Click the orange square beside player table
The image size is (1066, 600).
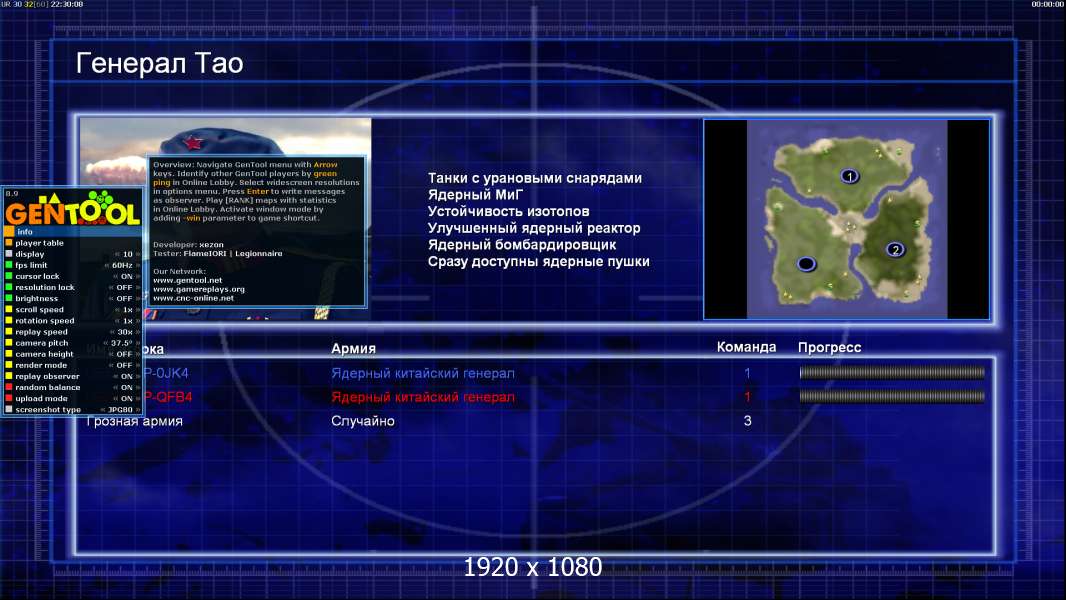coord(9,243)
